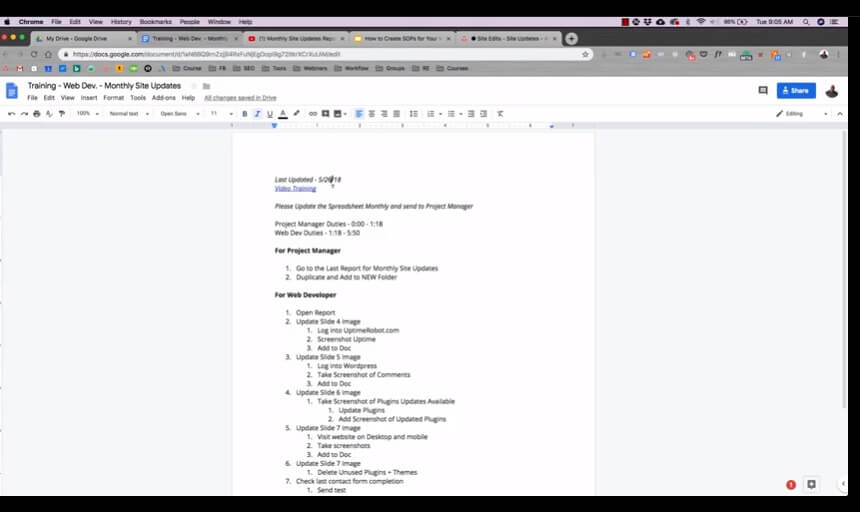Open the Open Sans font dropdown
This screenshot has width=860, height=512.
180,113
